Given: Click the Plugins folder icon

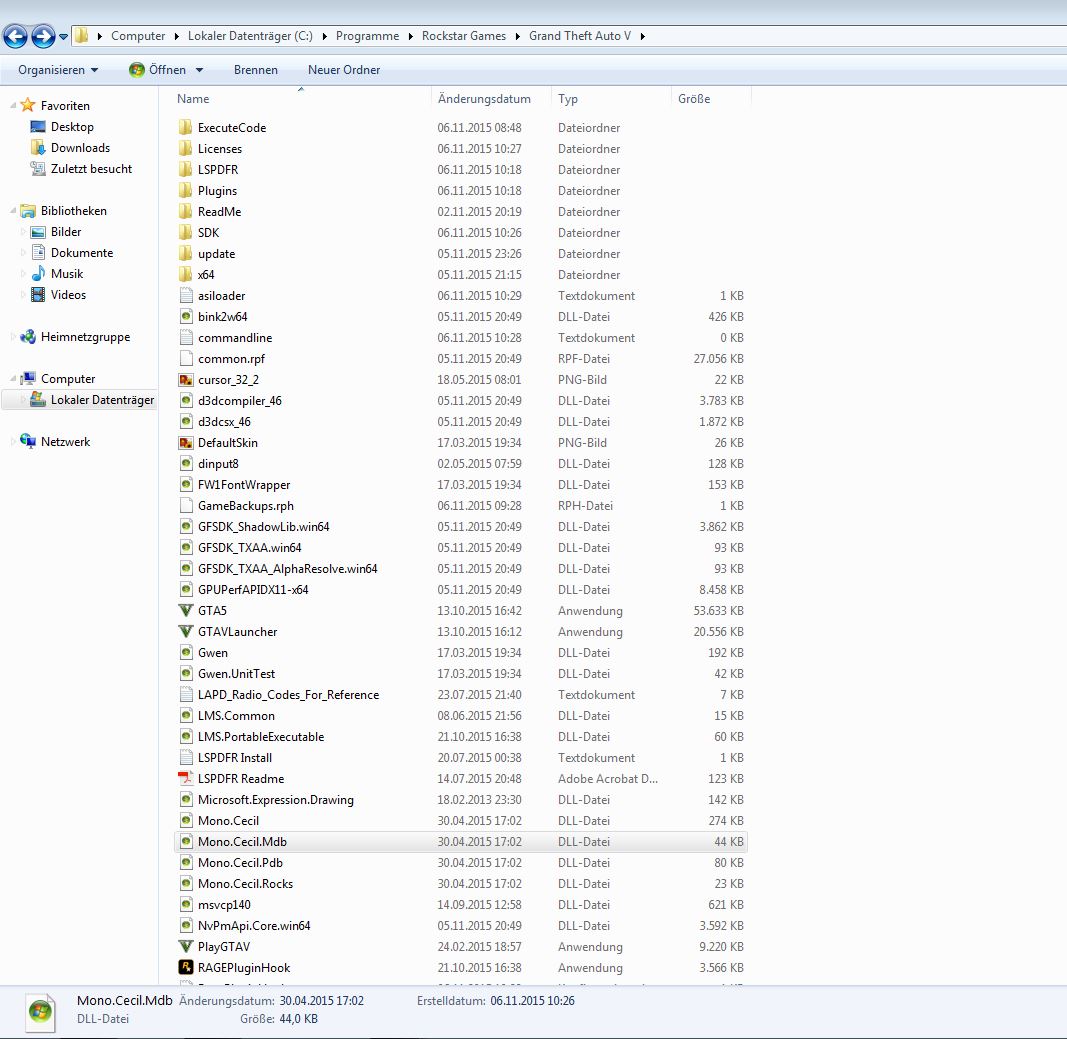Looking at the screenshot, I should 186,191.
